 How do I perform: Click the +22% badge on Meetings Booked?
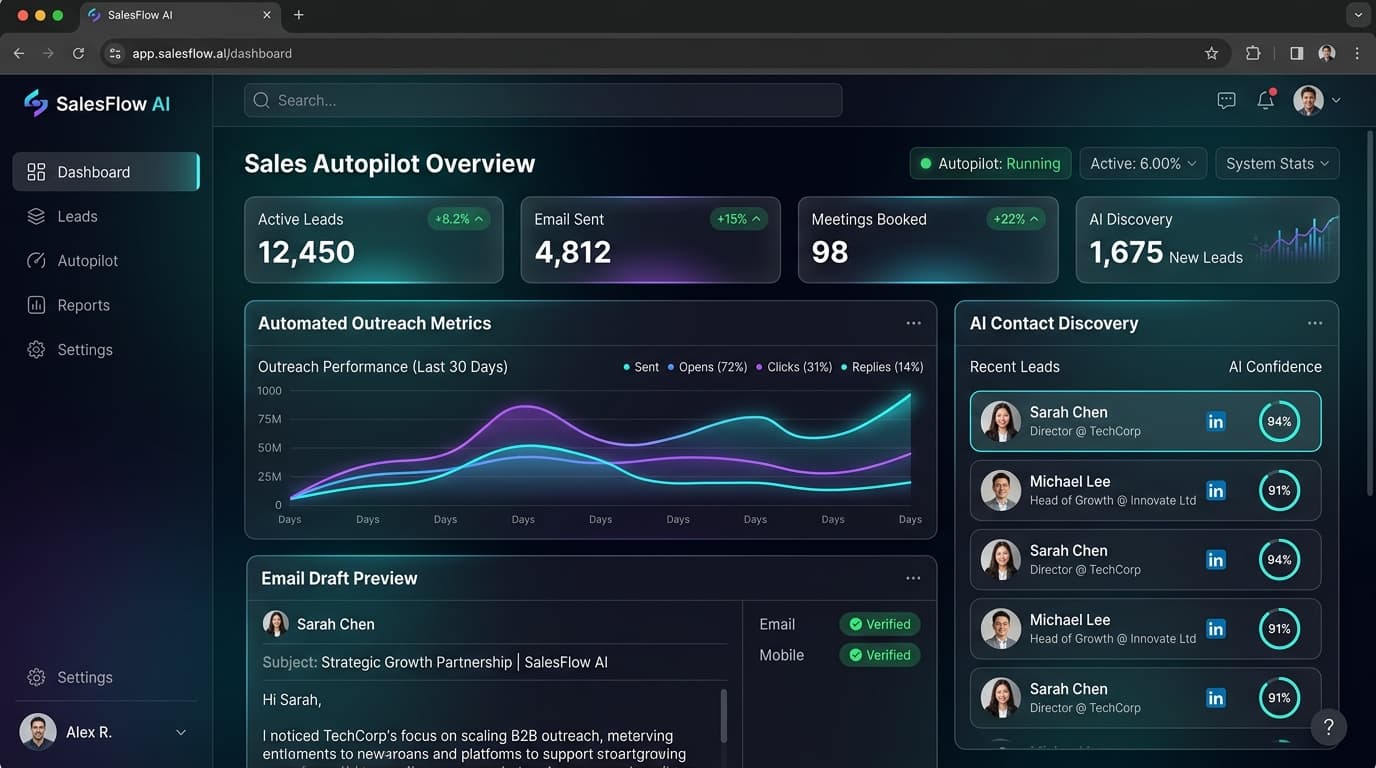click(x=1015, y=219)
